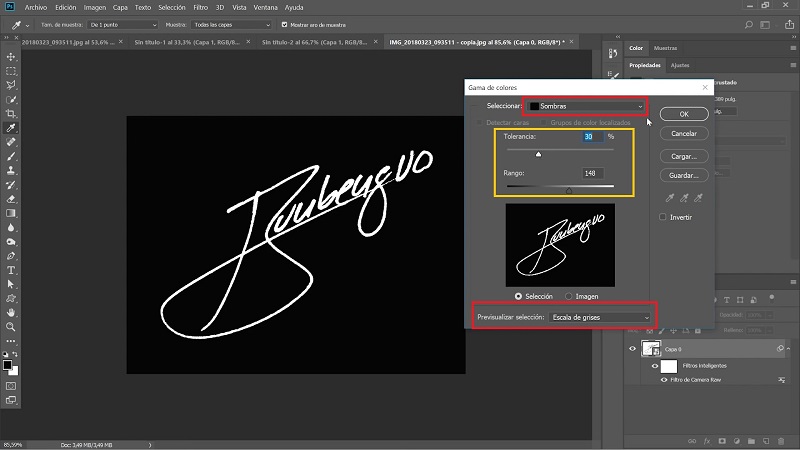Open Muestra Todas las capas dropdown
This screenshot has width=800, height=450.
coord(231,24)
